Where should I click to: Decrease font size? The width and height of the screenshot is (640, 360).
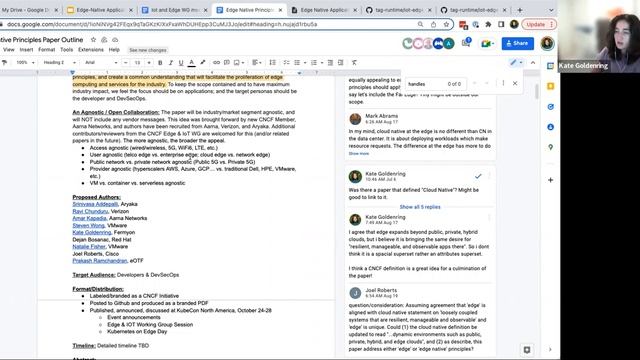(126, 62)
